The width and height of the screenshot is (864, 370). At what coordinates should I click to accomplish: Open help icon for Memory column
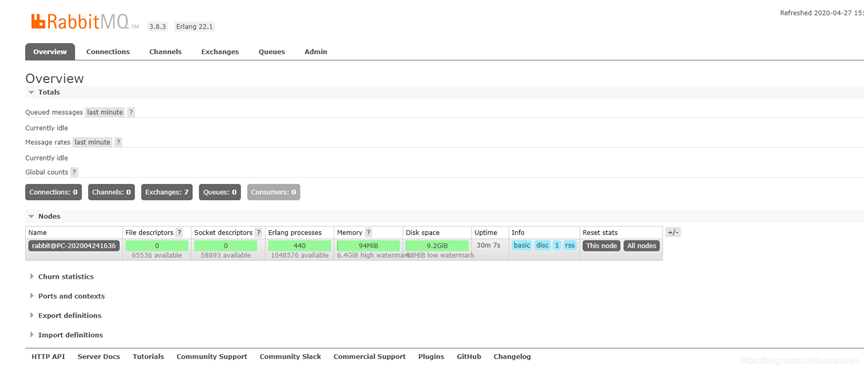tap(368, 233)
